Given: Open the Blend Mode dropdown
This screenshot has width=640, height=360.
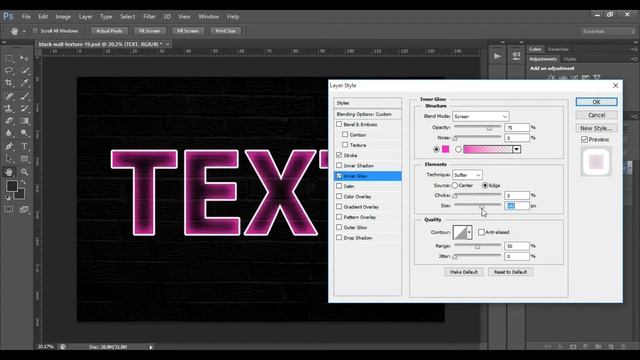Looking at the screenshot, I should pyautogui.click(x=480, y=116).
